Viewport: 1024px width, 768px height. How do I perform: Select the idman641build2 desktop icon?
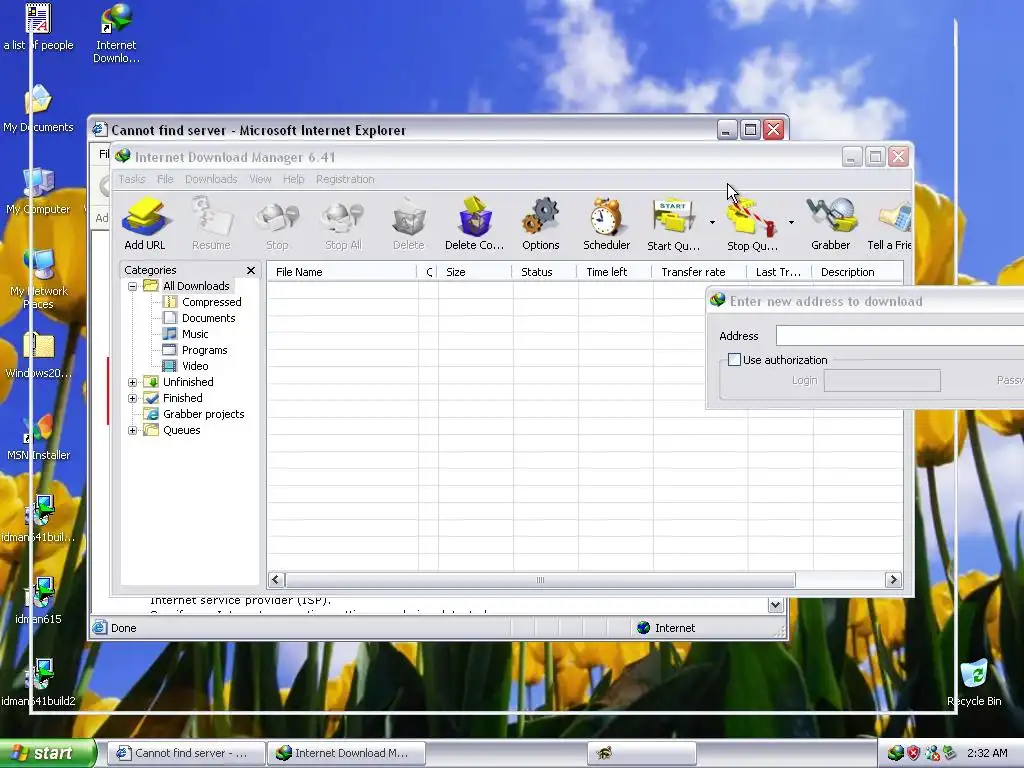[x=38, y=683]
